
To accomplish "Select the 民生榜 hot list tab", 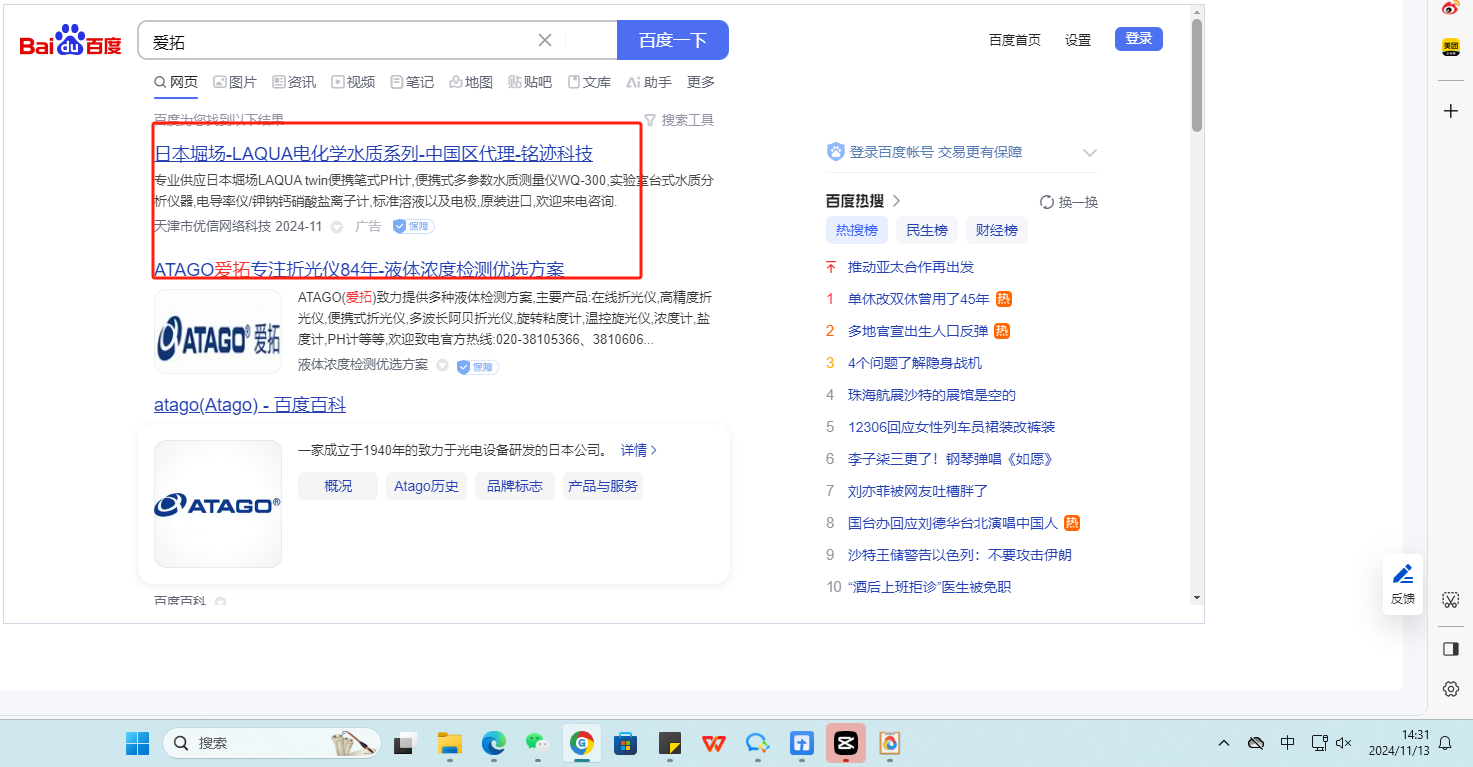I will tap(926, 230).
